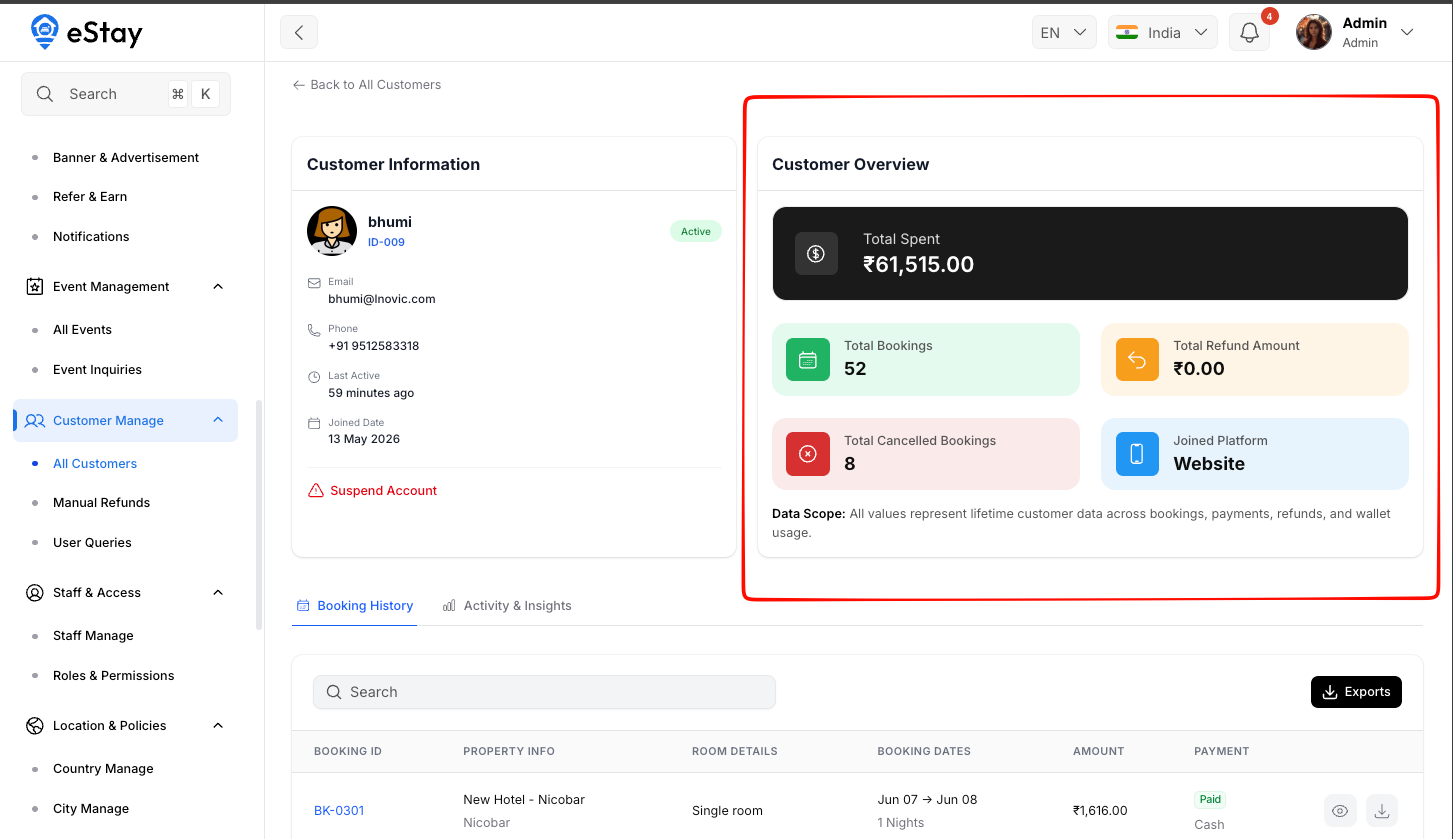The height and width of the screenshot is (839, 1453).
Task: Open booking ID BK-0301 link
Action: coord(339,811)
